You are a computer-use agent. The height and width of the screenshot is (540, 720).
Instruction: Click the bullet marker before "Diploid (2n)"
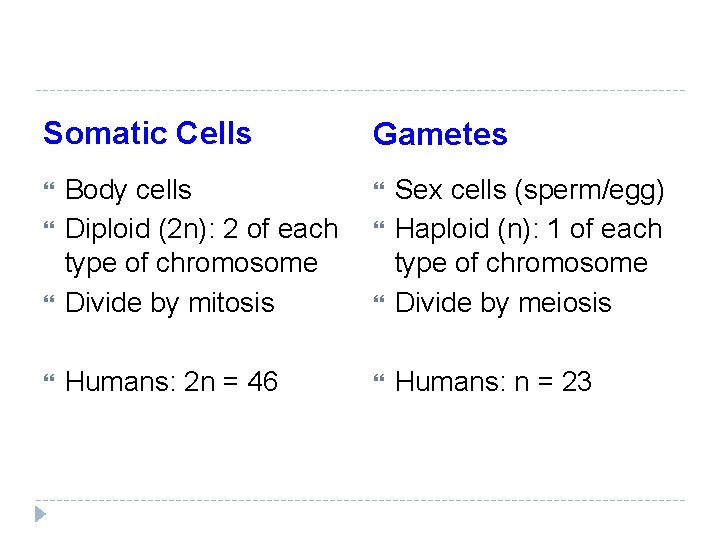[x=48, y=229]
